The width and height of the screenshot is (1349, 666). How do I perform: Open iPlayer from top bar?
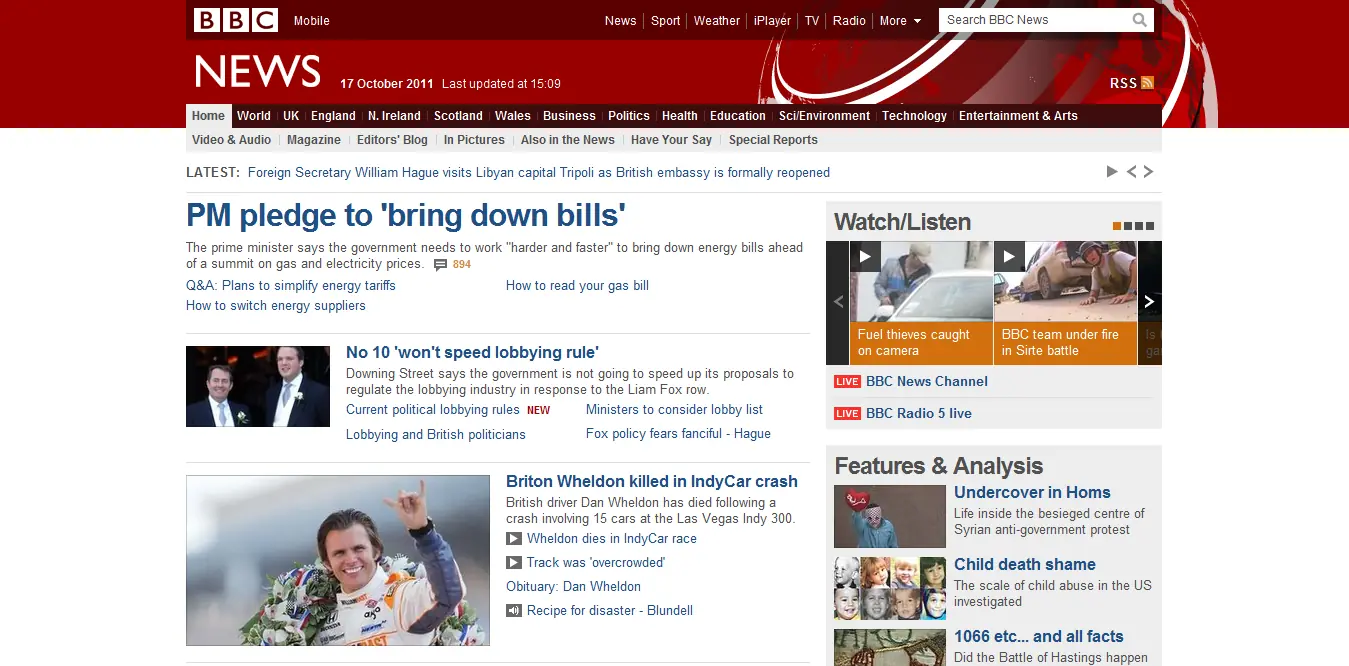772,21
